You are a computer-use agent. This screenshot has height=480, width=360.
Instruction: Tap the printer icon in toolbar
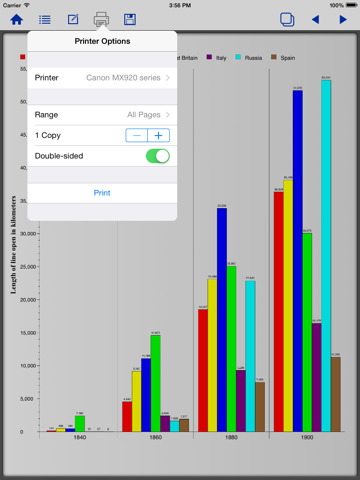101,19
